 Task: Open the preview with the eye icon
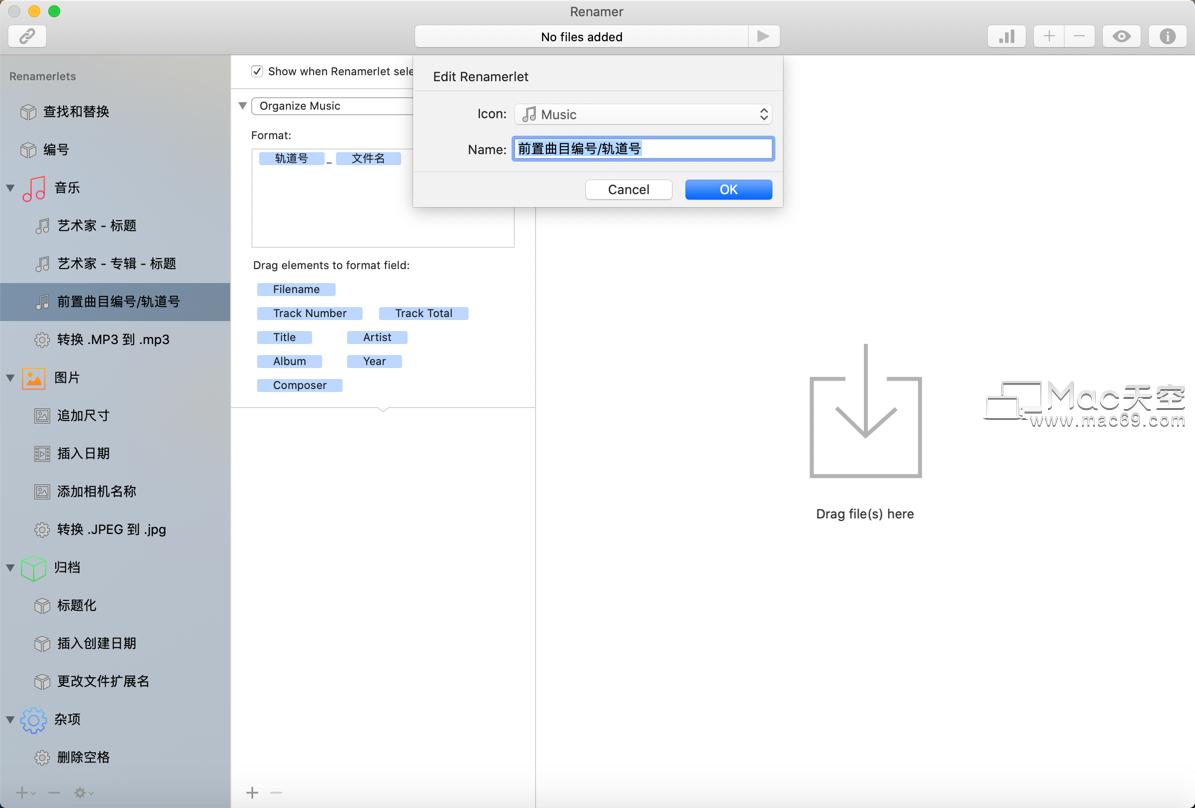pos(1121,36)
